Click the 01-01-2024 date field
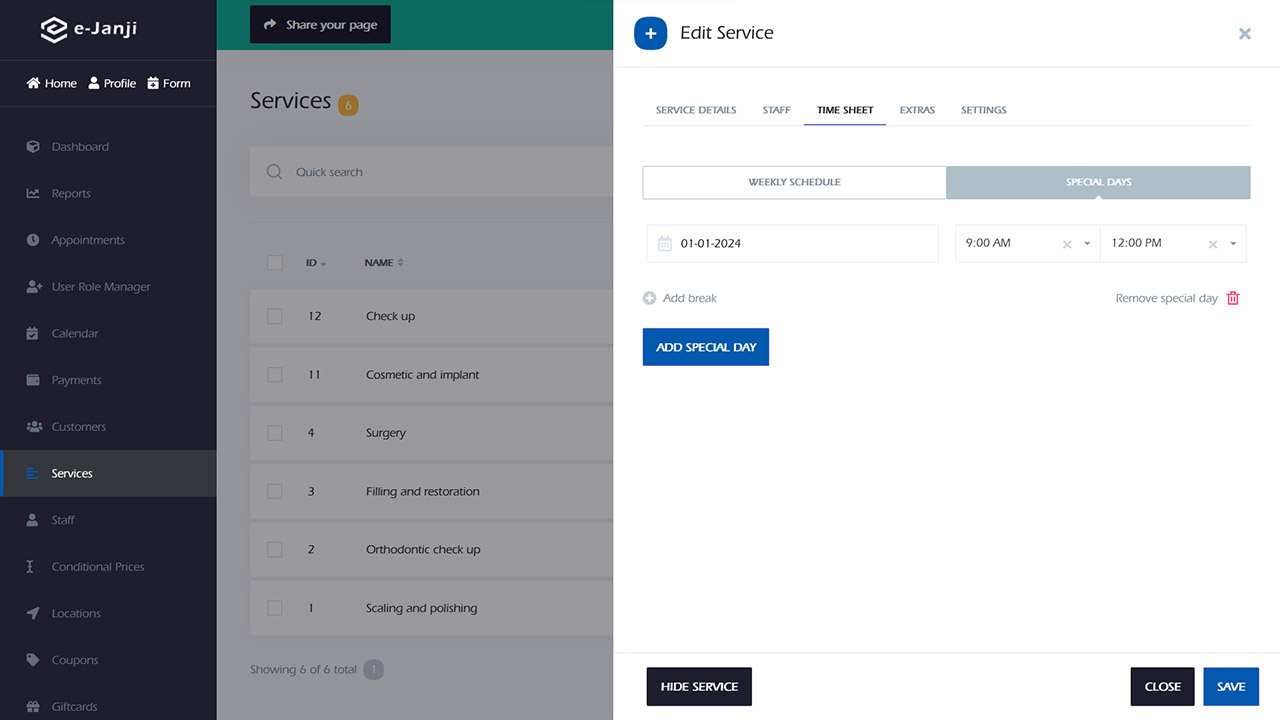Screen dimensions: 1280x720 pos(793,243)
